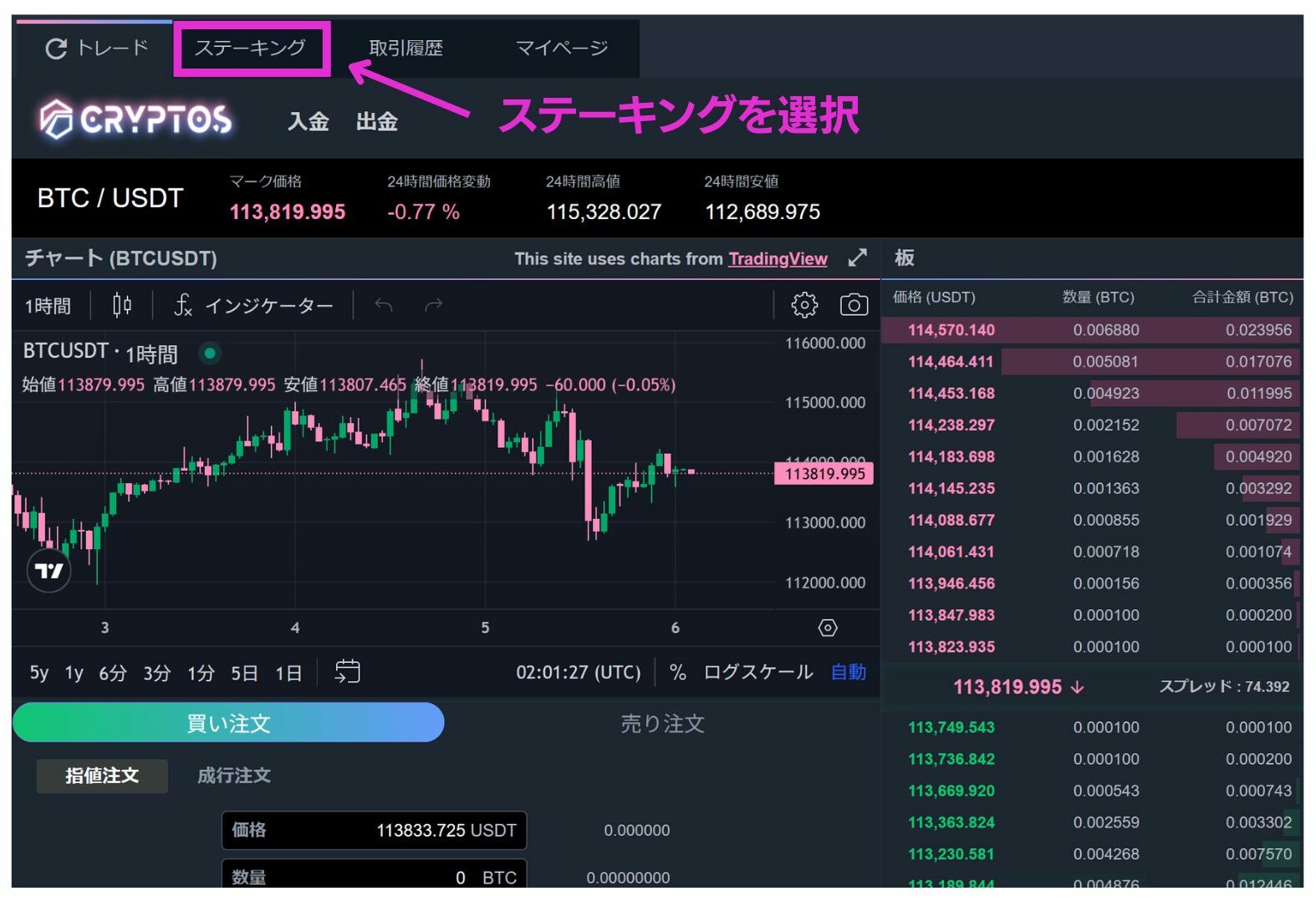Open the go-to-date calendar icon
This screenshot has height=901, width=1316.
[x=347, y=671]
